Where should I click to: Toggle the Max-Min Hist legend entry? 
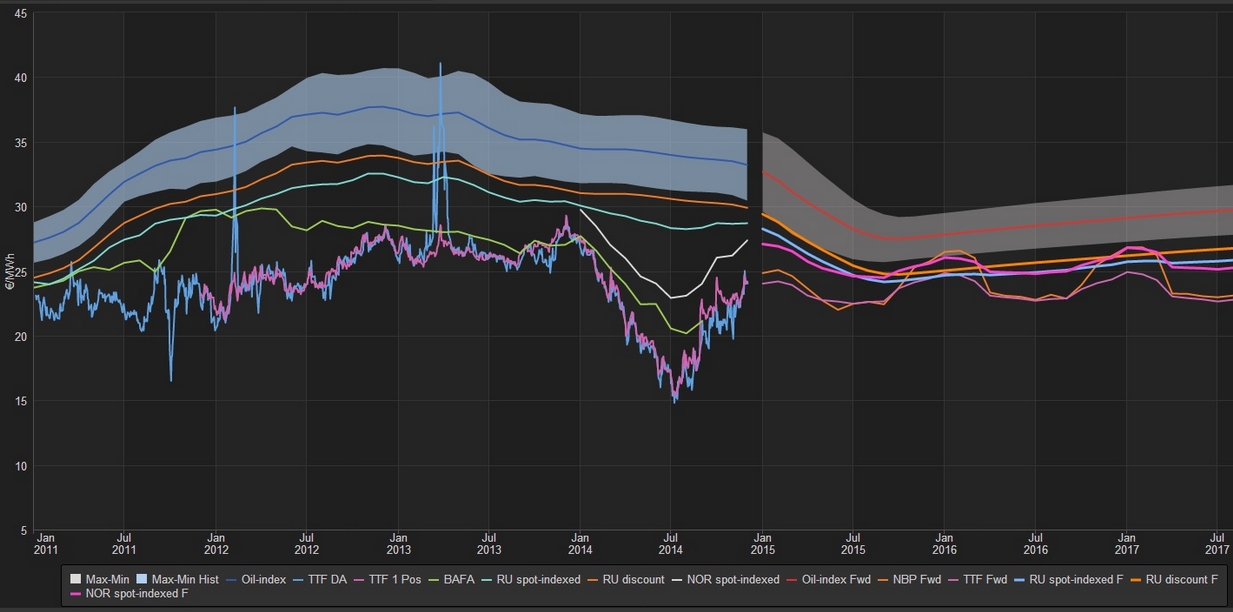(x=185, y=579)
